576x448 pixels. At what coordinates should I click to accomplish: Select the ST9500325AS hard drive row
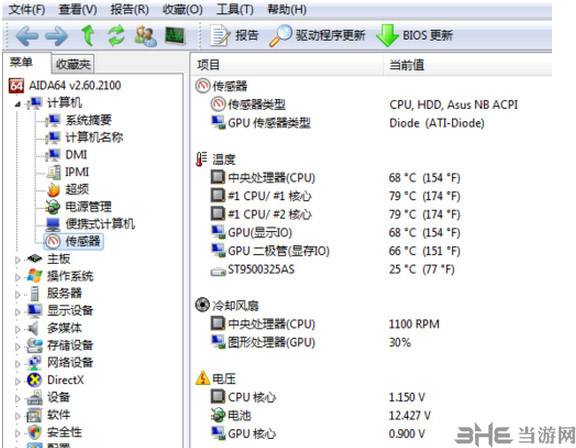(371, 270)
